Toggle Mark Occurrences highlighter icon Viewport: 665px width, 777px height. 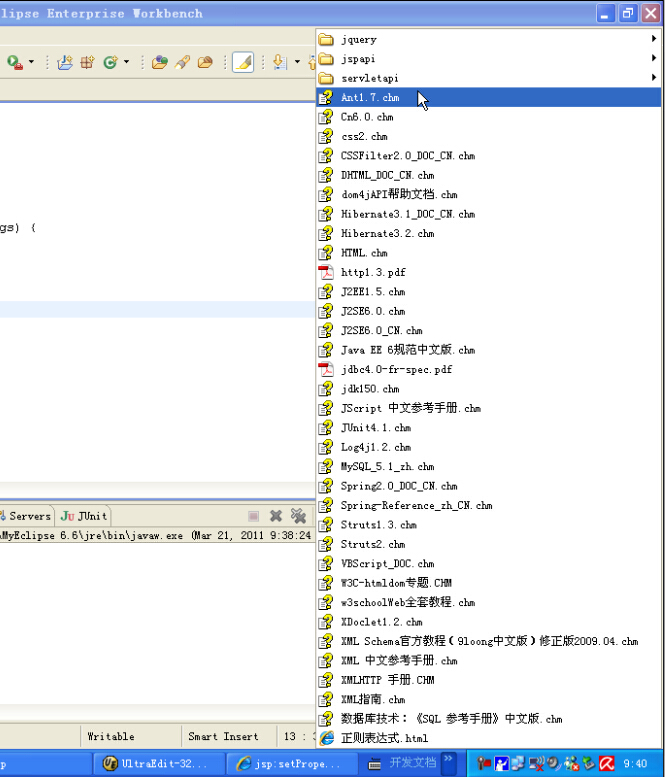tap(243, 62)
